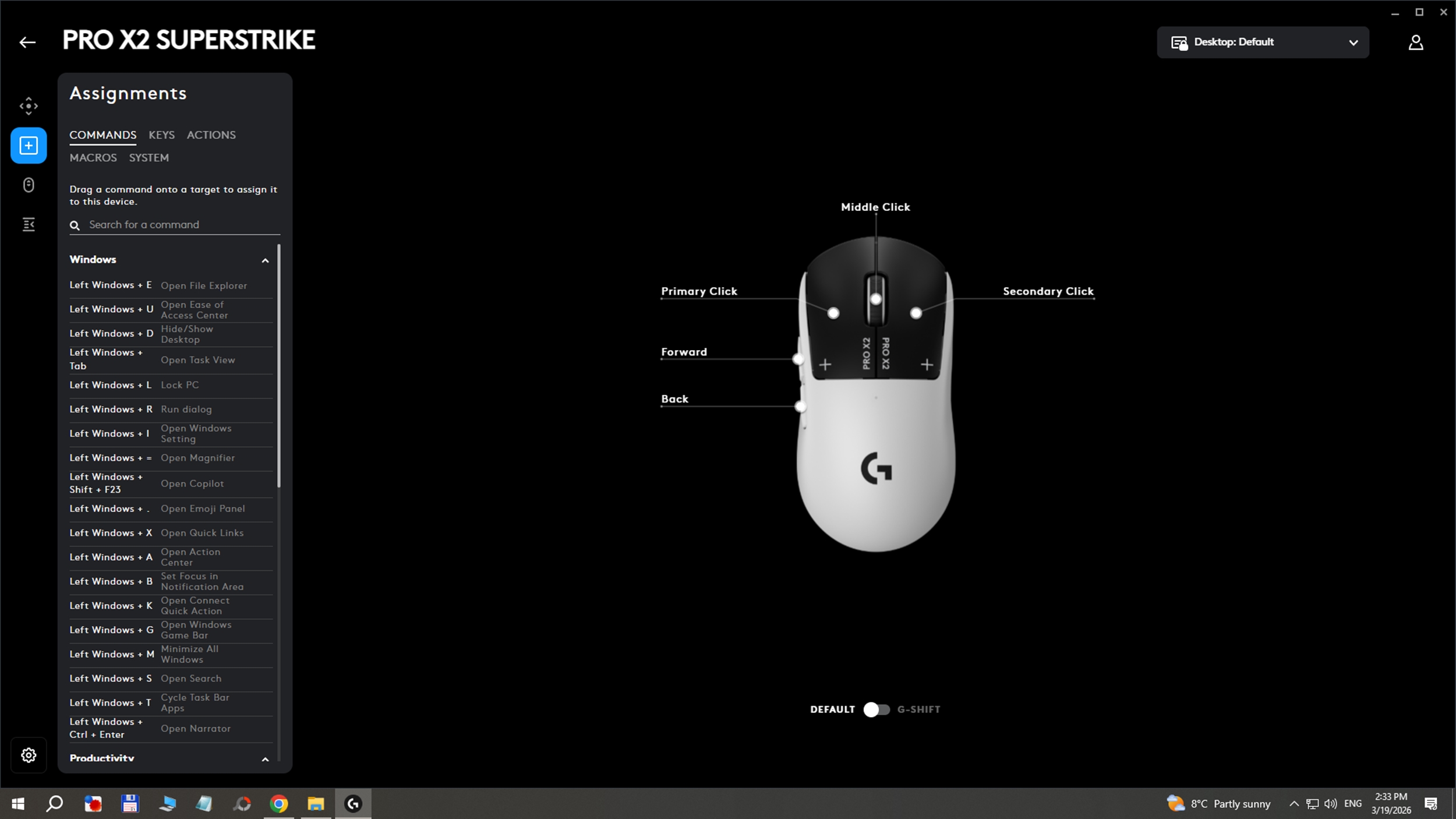Select the Forward button assignment
1456x819 pixels.
pyautogui.click(x=684, y=352)
